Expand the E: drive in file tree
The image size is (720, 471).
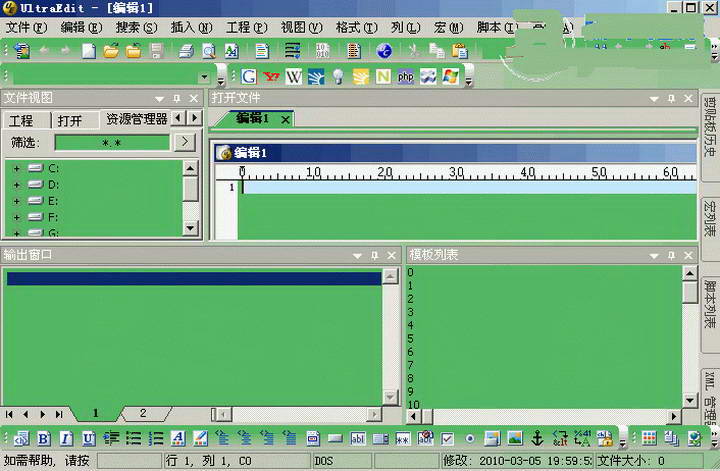[x=16, y=200]
